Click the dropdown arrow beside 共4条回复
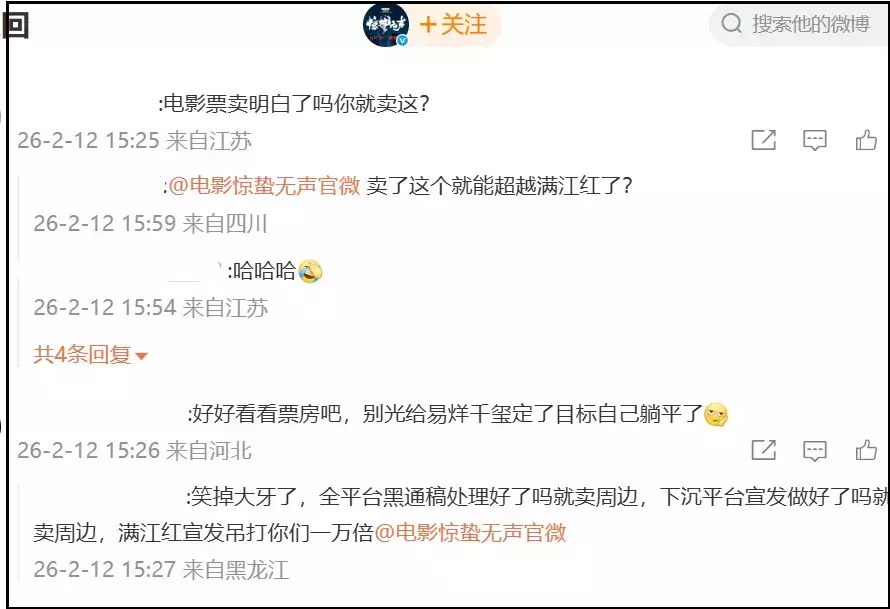890x609 pixels. tap(142, 356)
